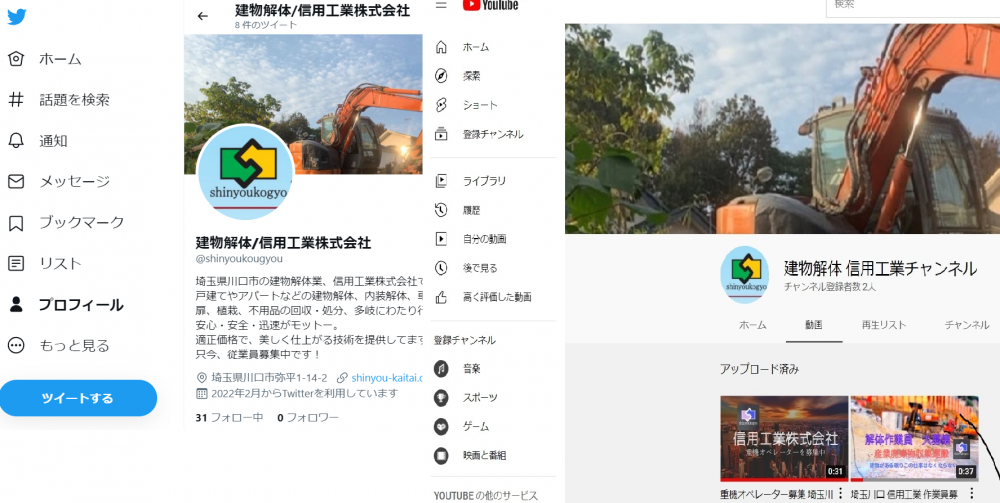The width and height of the screenshot is (1000, 503).
Task: Open Lists icon (リスト)
Action: point(16,263)
